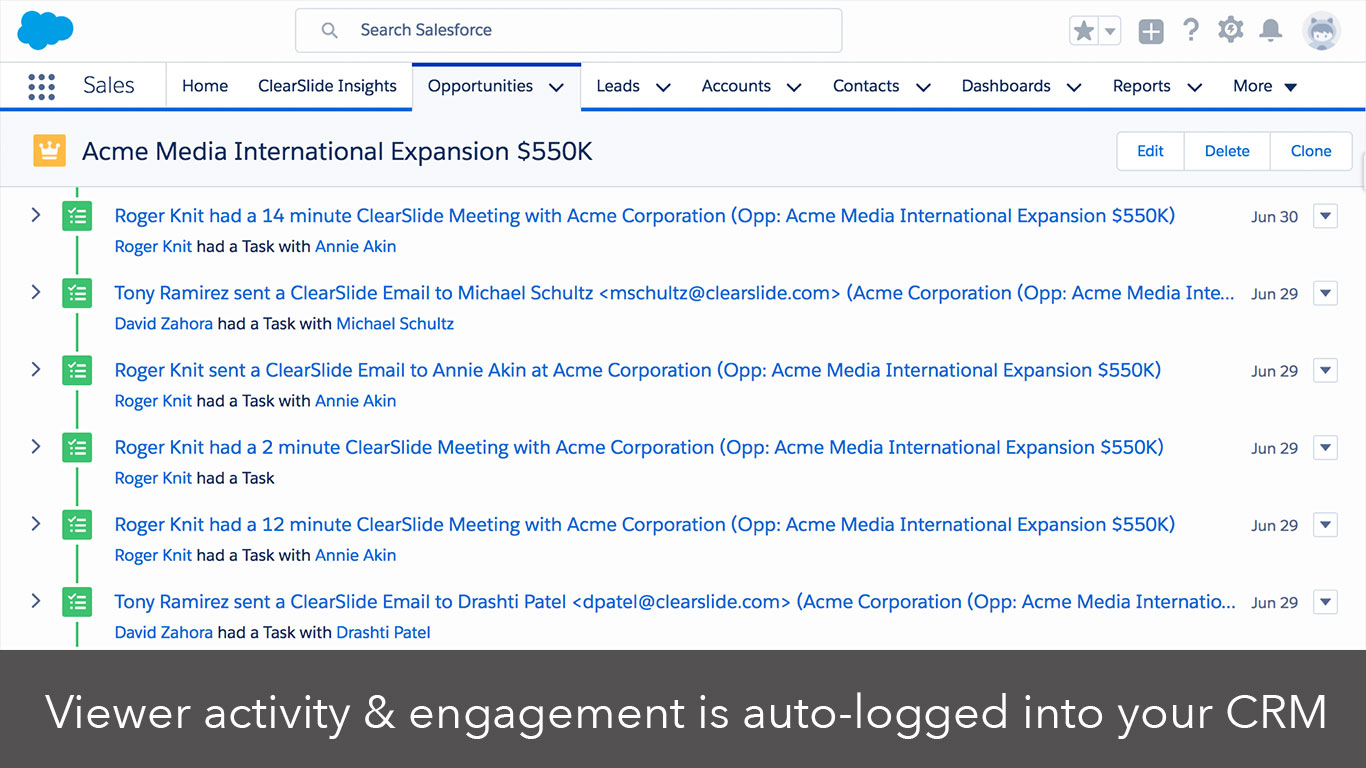Switch to the ClearSlide Insights tab
Image resolution: width=1366 pixels, height=768 pixels.
[x=327, y=86]
